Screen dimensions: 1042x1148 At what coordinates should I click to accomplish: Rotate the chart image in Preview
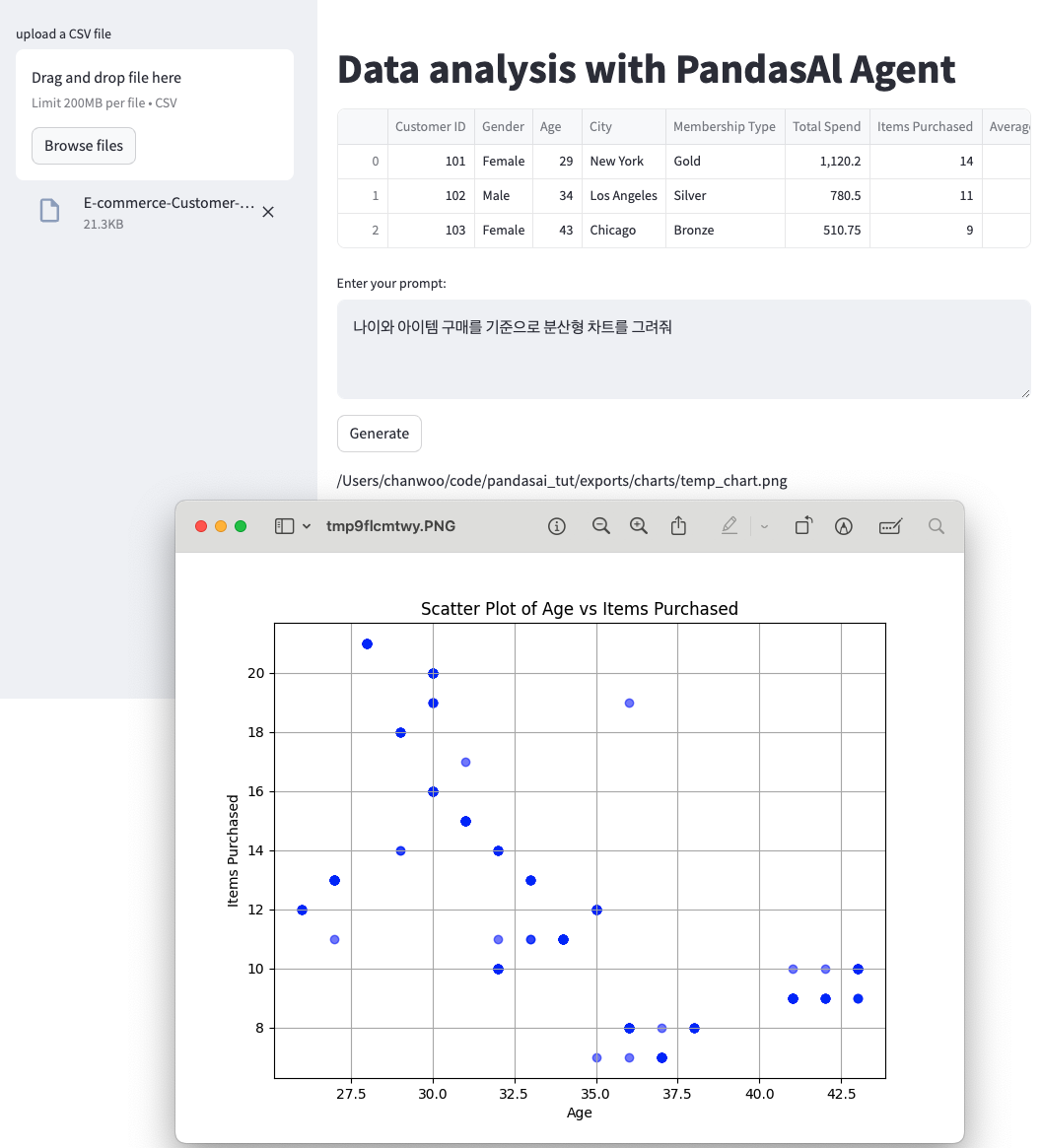coord(803,525)
